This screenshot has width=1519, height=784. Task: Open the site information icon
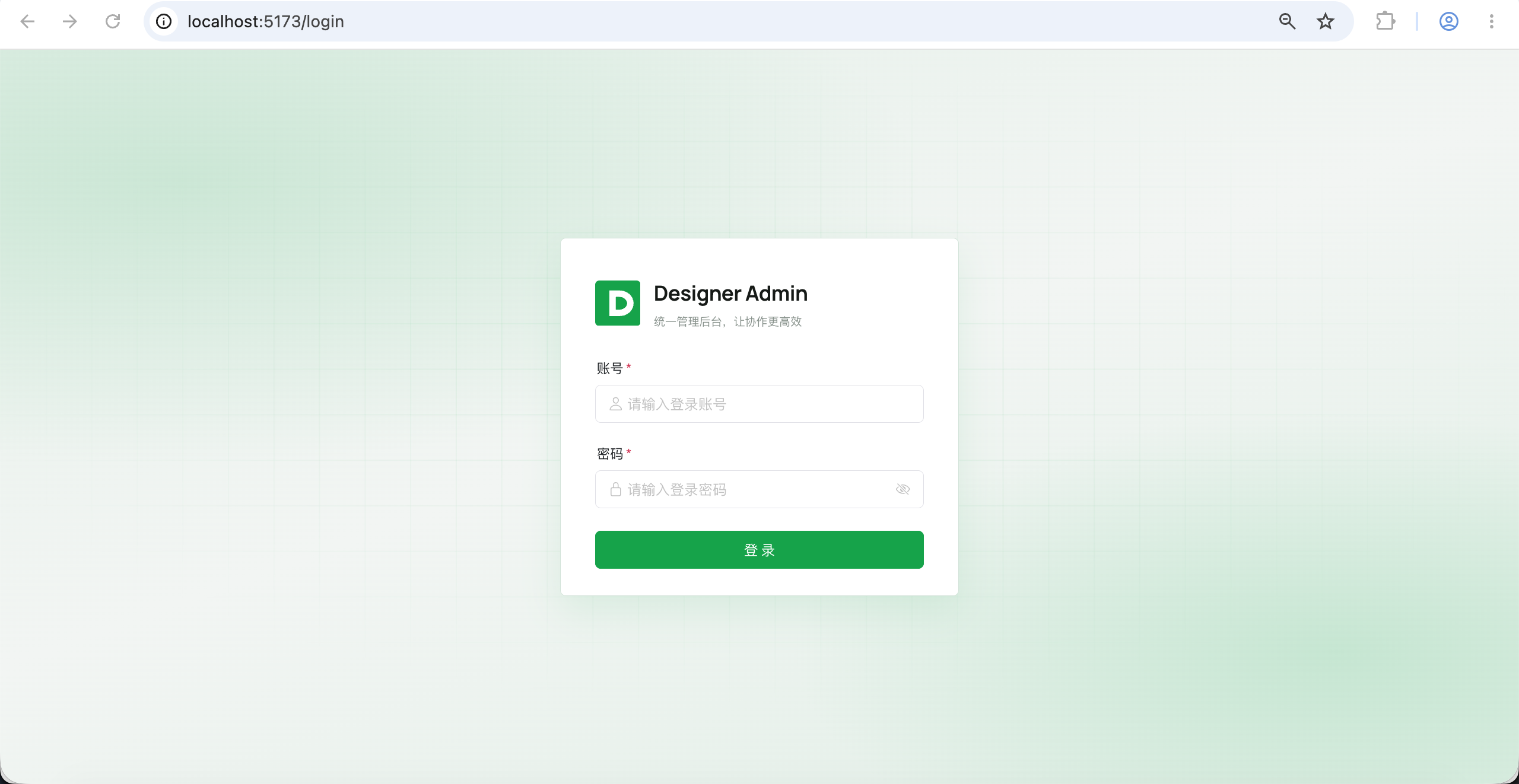coord(164,21)
